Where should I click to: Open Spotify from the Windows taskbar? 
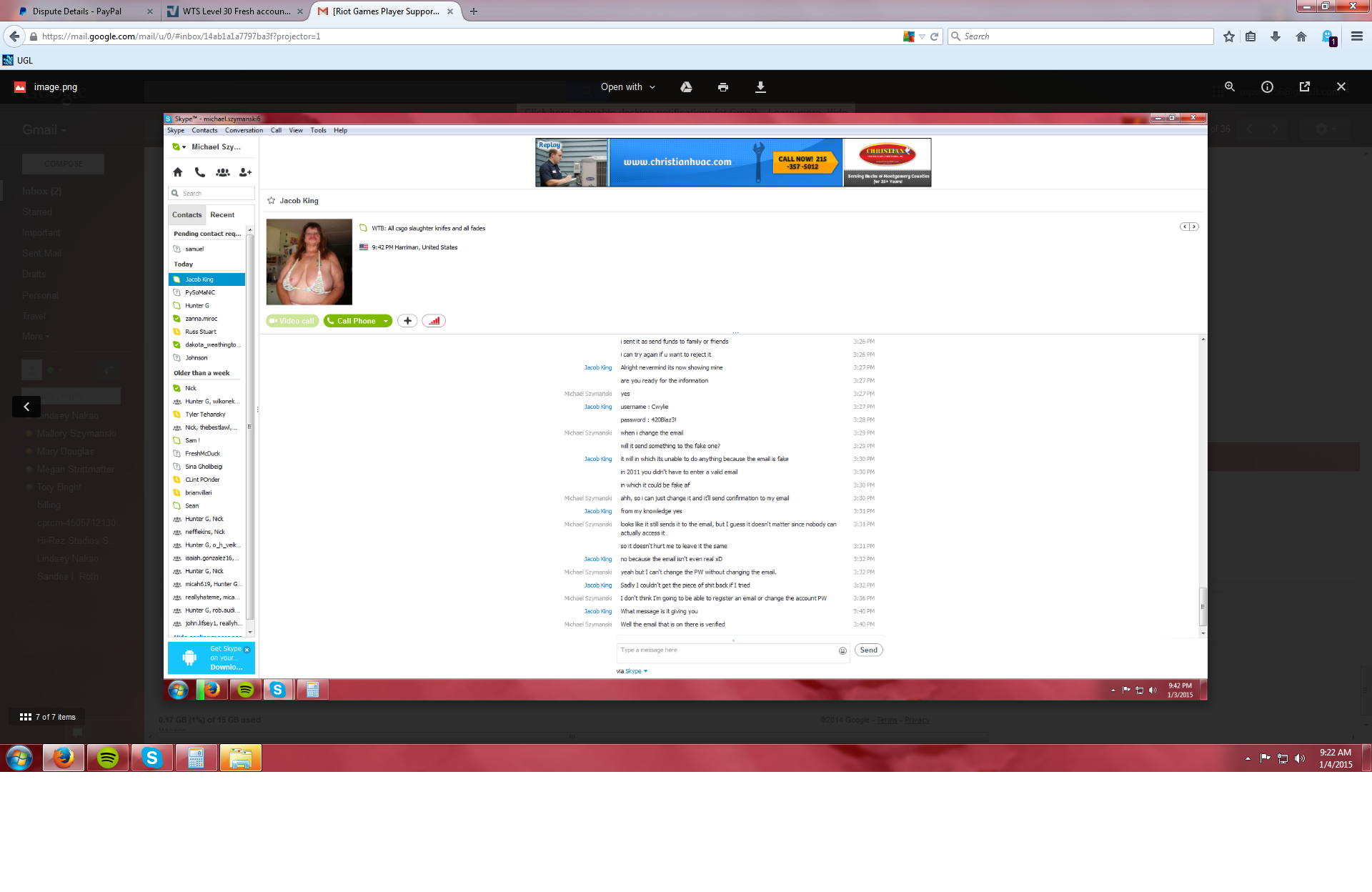tap(108, 758)
